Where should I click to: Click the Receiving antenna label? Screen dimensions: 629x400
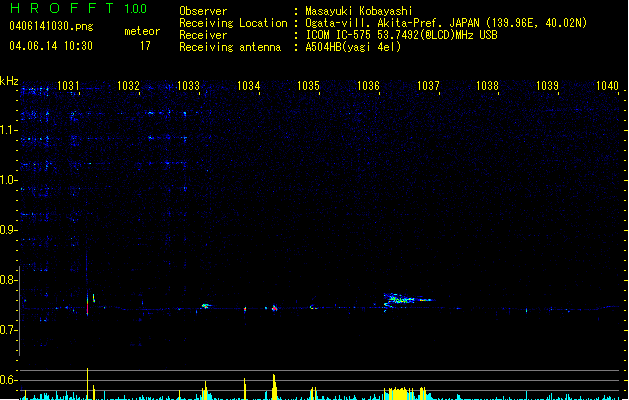click(230, 47)
